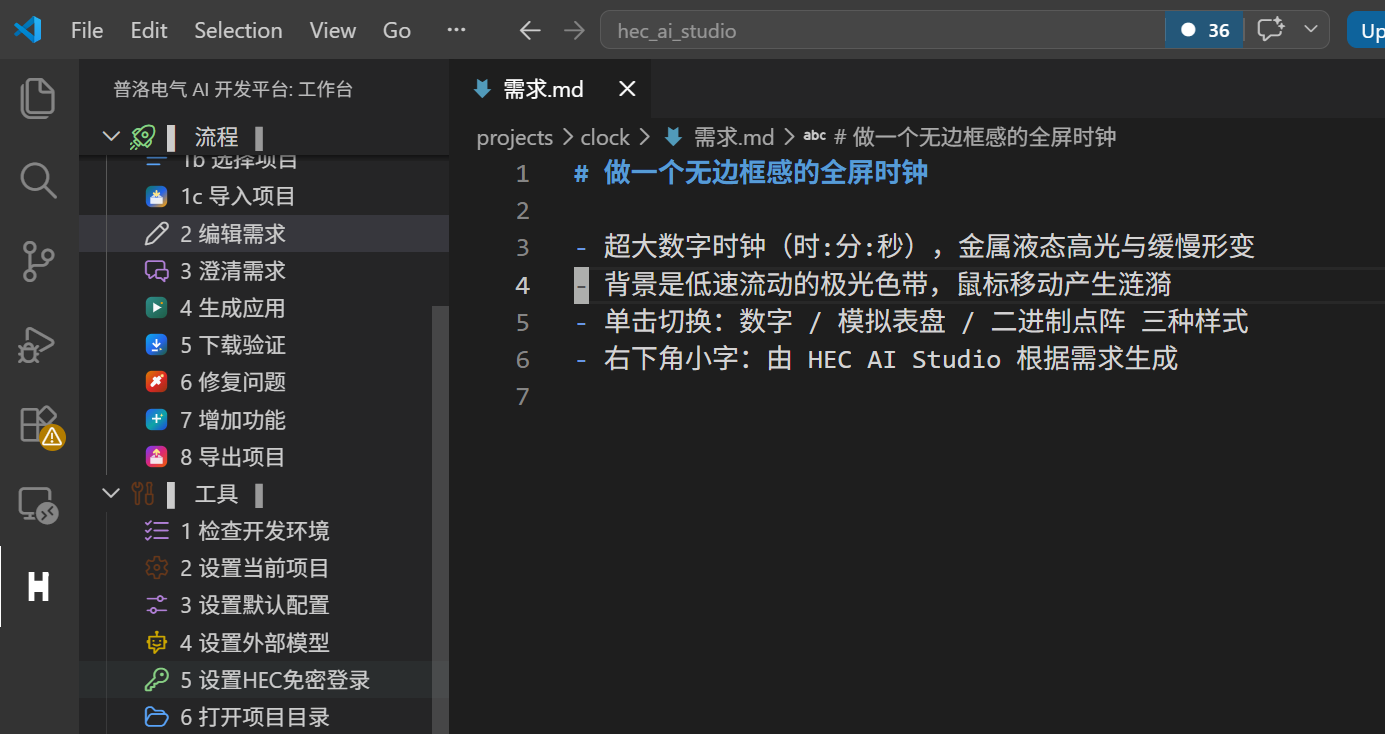This screenshot has height=734, width=1385.
Task: Click the sidebar vertical scrollbar
Action: point(440,520)
